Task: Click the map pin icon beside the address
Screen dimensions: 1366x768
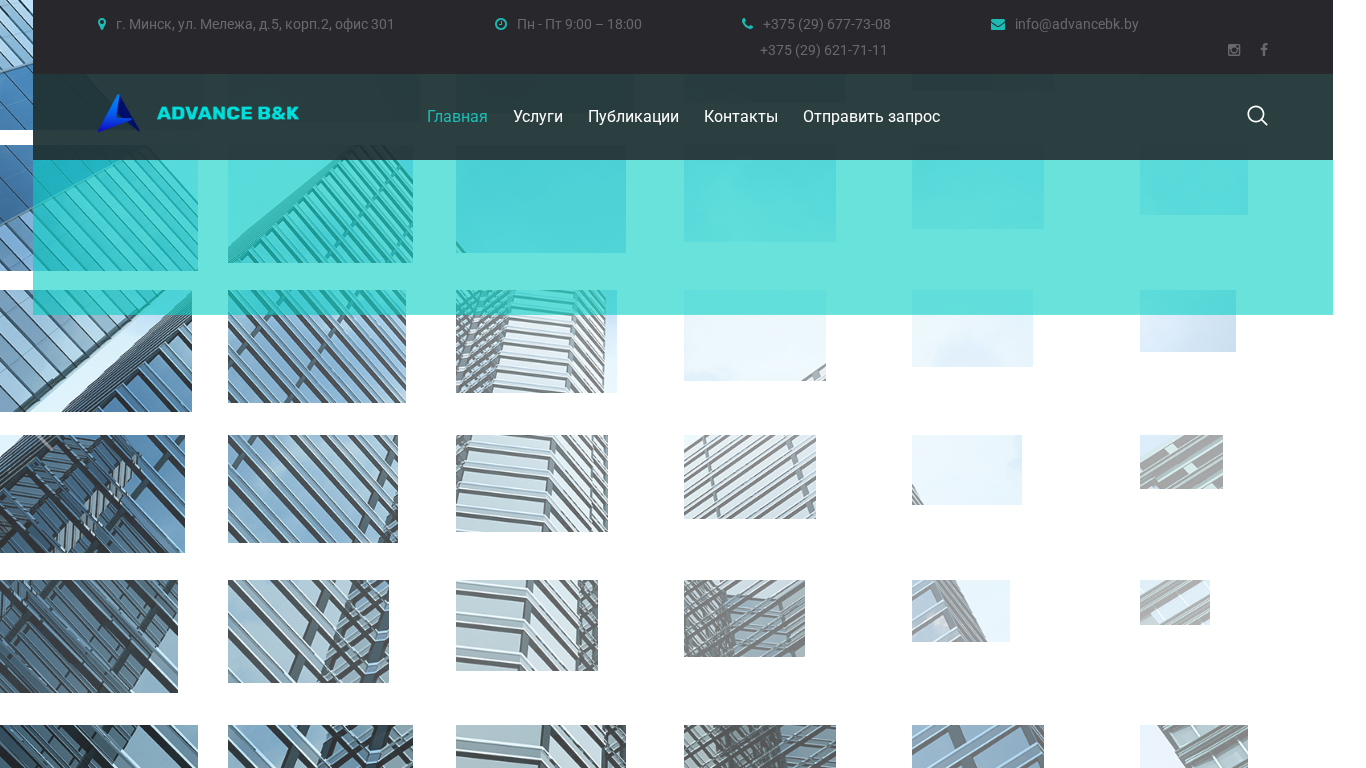Action: pos(102,24)
